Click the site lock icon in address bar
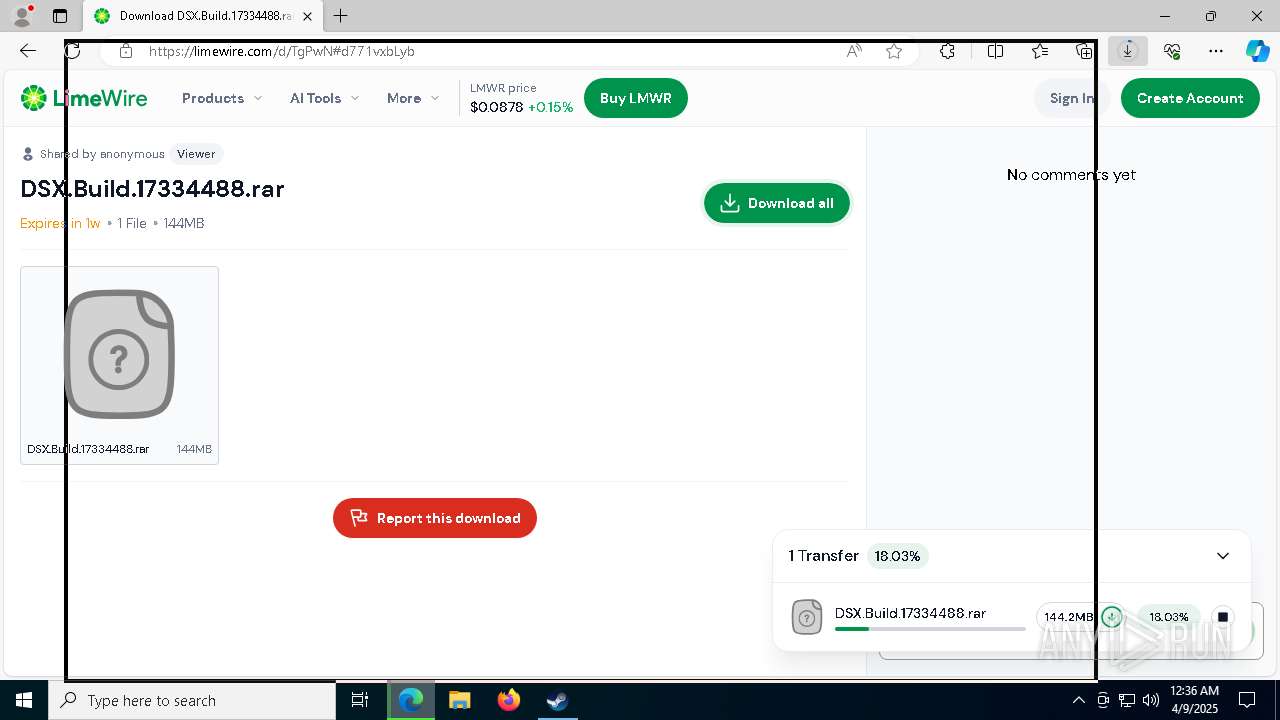The height and width of the screenshot is (720, 1280). pyautogui.click(x=125, y=51)
